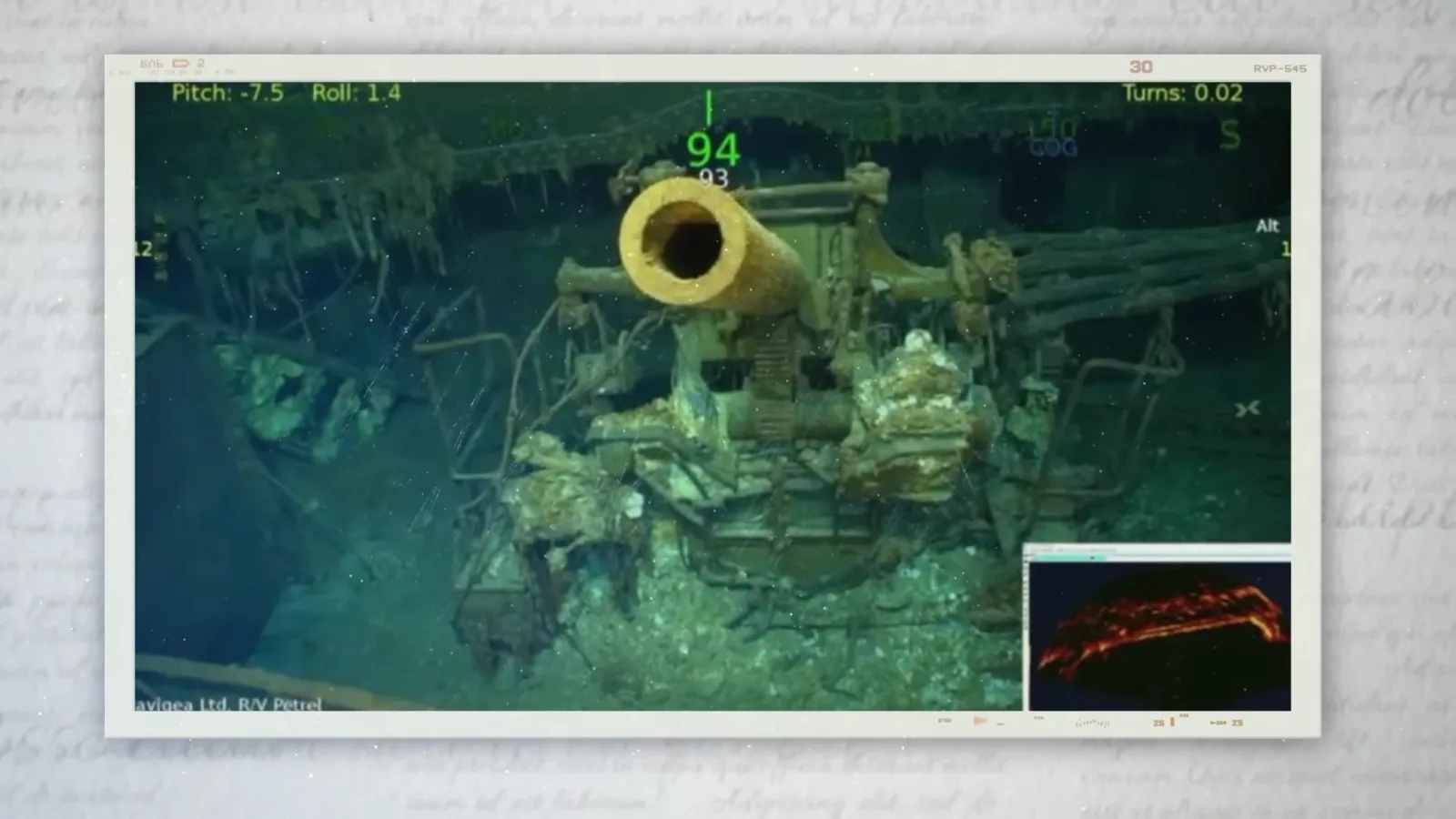Click the green S compass marker
The width and height of the screenshot is (1456, 819).
tap(1229, 136)
